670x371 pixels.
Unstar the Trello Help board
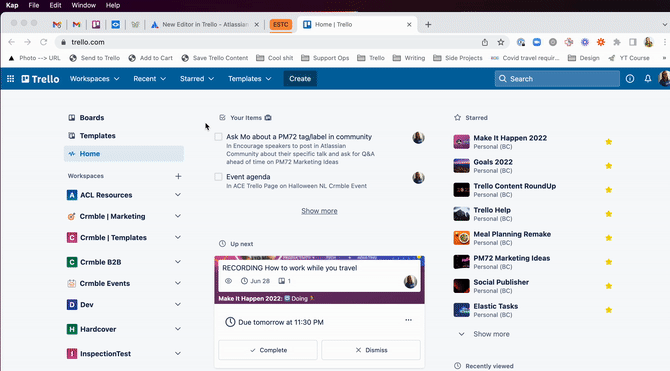coord(608,214)
